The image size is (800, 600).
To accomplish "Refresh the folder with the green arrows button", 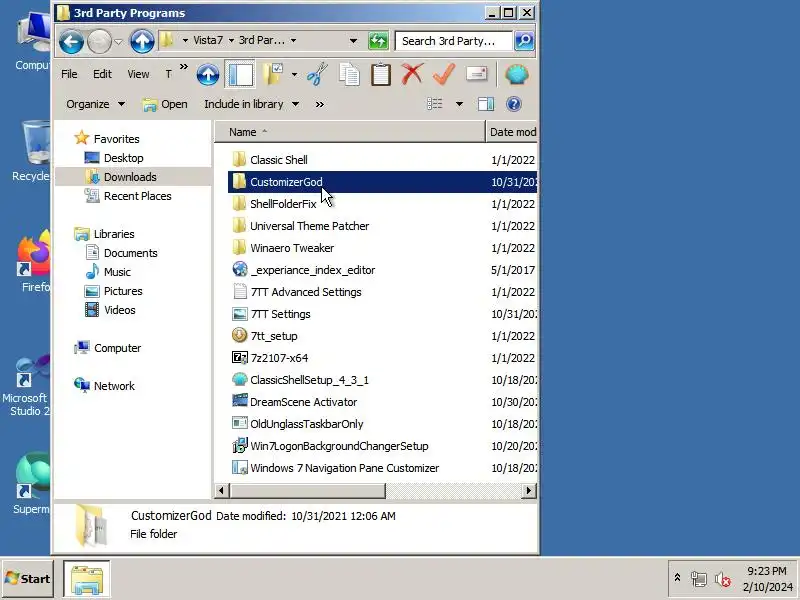I will pyautogui.click(x=378, y=41).
